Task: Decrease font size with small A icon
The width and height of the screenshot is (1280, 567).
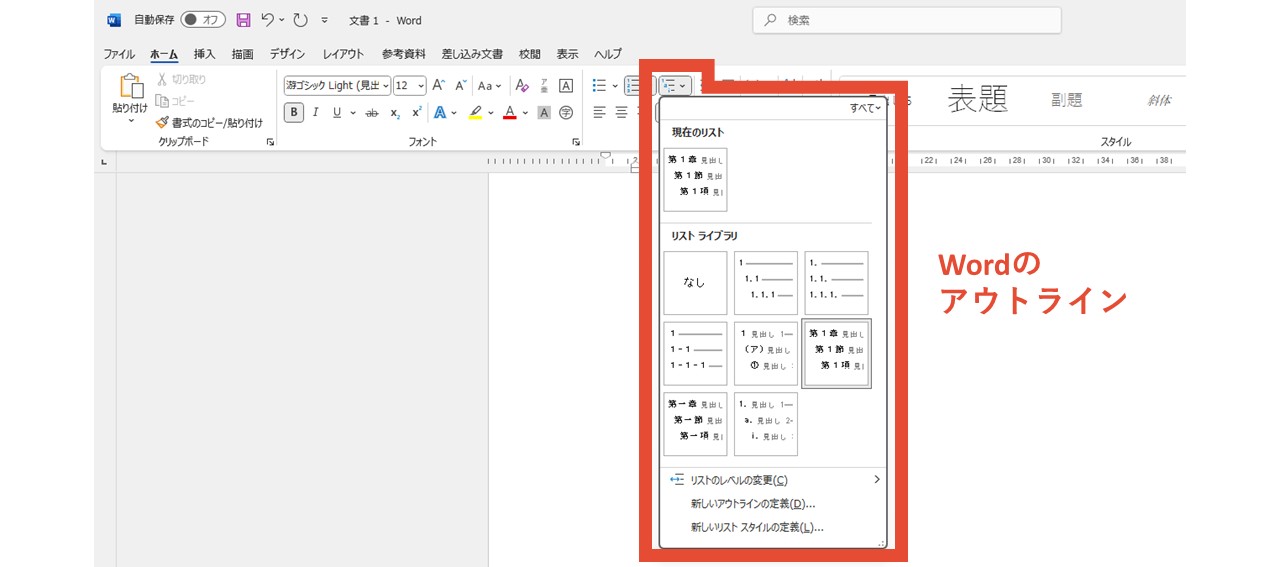Action: tap(461, 86)
